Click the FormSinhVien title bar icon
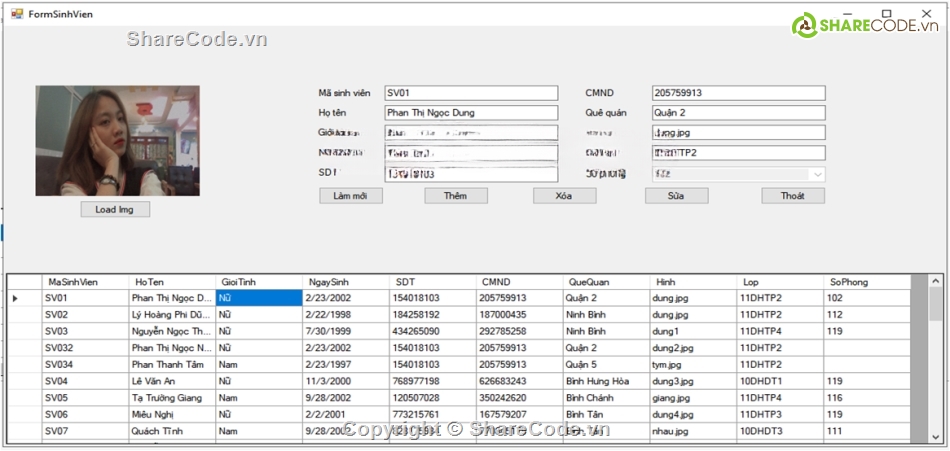Image resolution: width=950 pixels, height=451 pixels. pyautogui.click(x=17, y=13)
